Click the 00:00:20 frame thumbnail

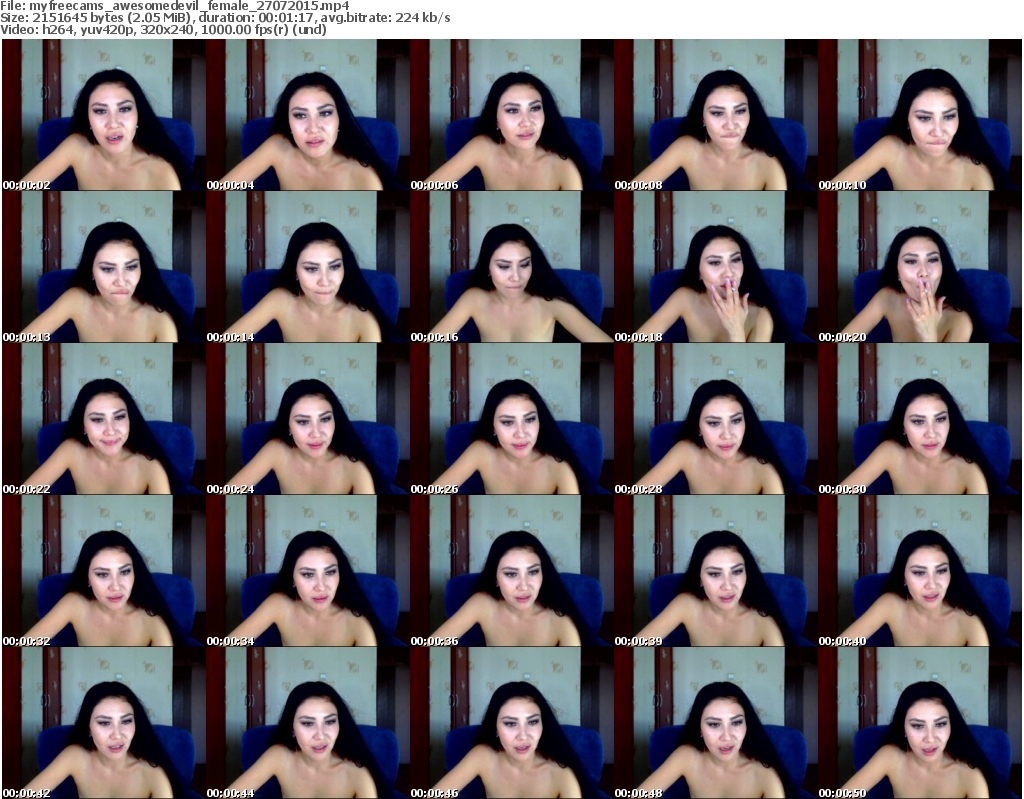point(920,267)
